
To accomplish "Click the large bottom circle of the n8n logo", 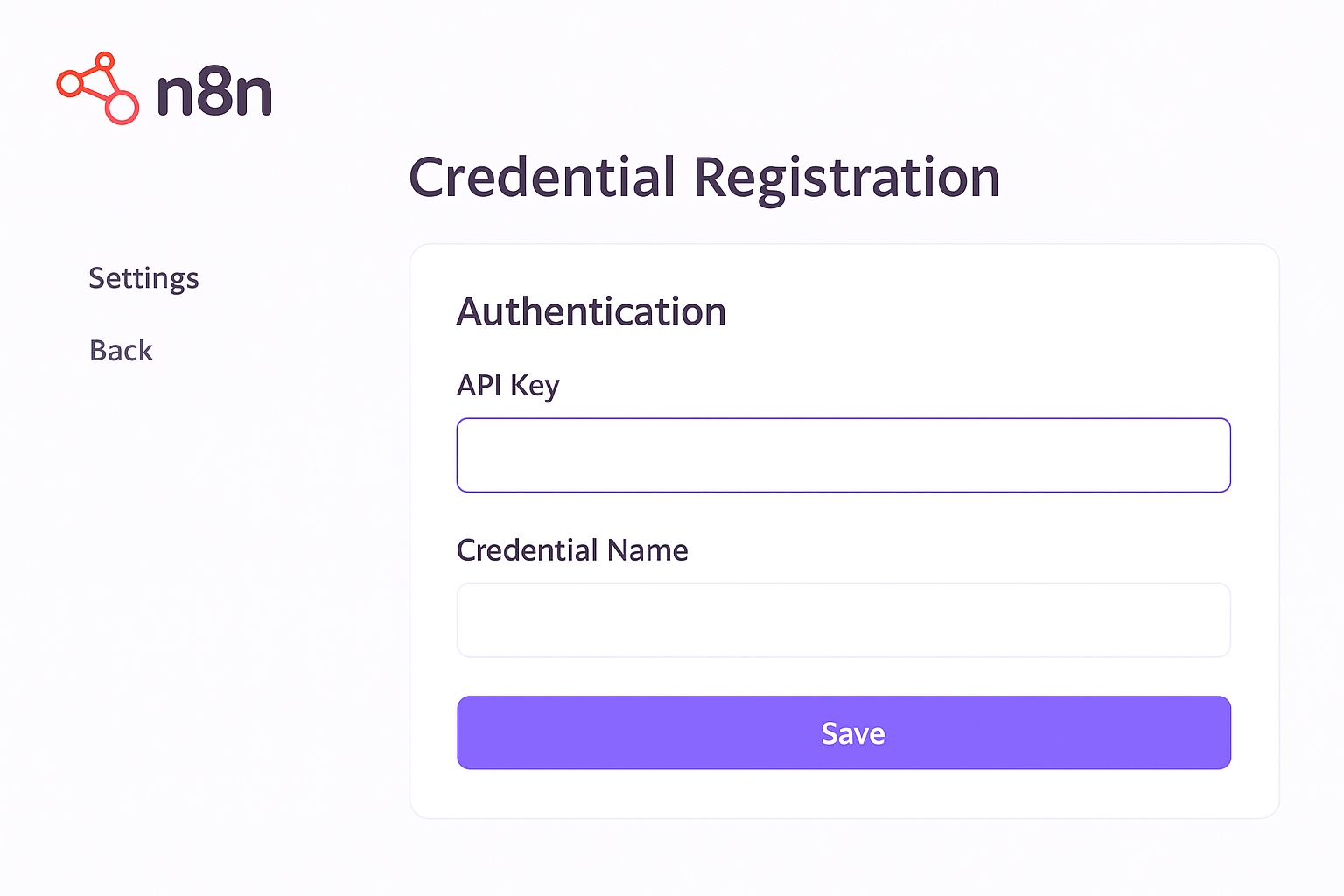I will click(x=122, y=108).
